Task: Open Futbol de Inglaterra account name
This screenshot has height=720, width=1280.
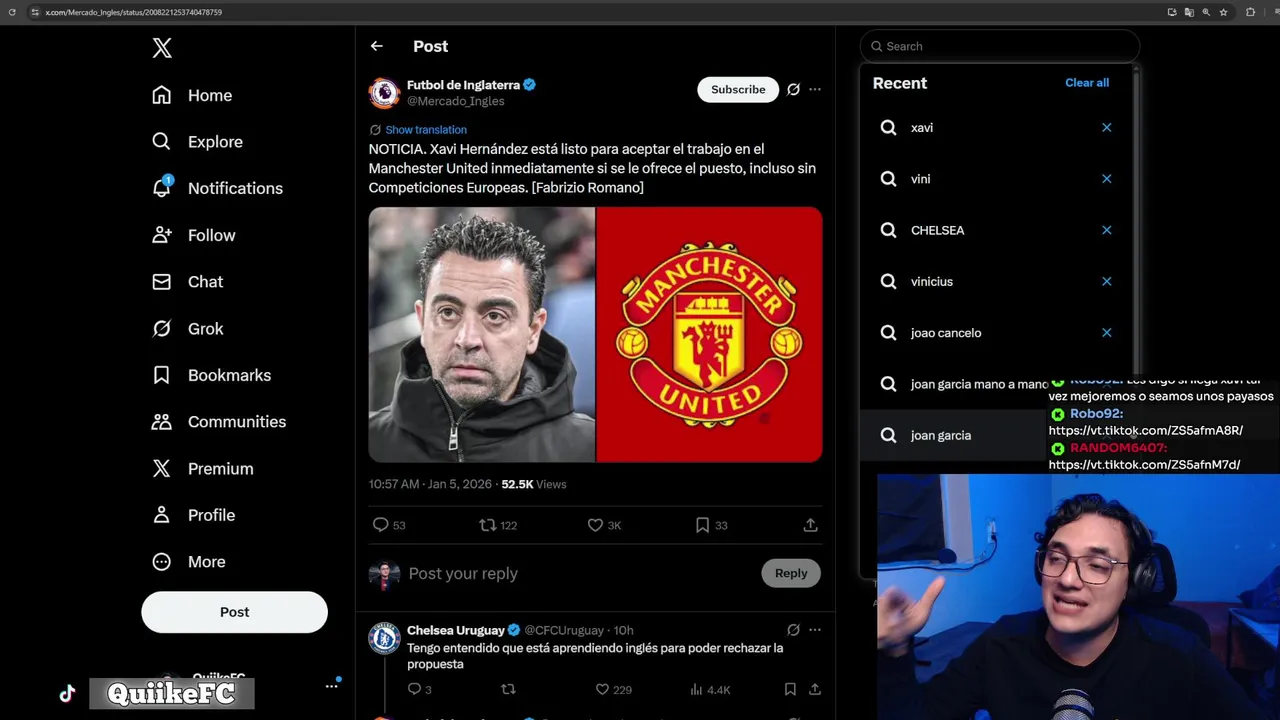Action: coord(463,85)
